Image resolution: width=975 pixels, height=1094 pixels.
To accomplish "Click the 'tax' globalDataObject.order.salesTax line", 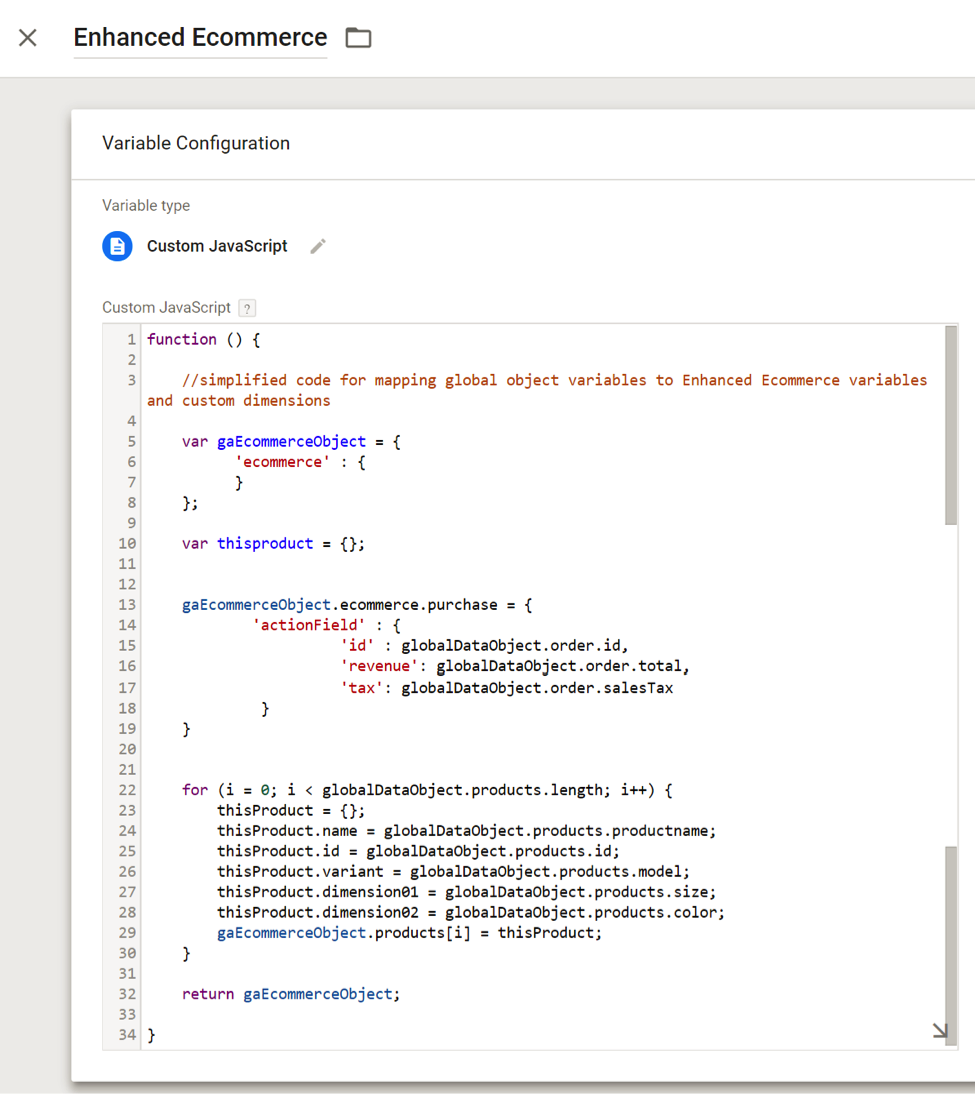I will 507,688.
